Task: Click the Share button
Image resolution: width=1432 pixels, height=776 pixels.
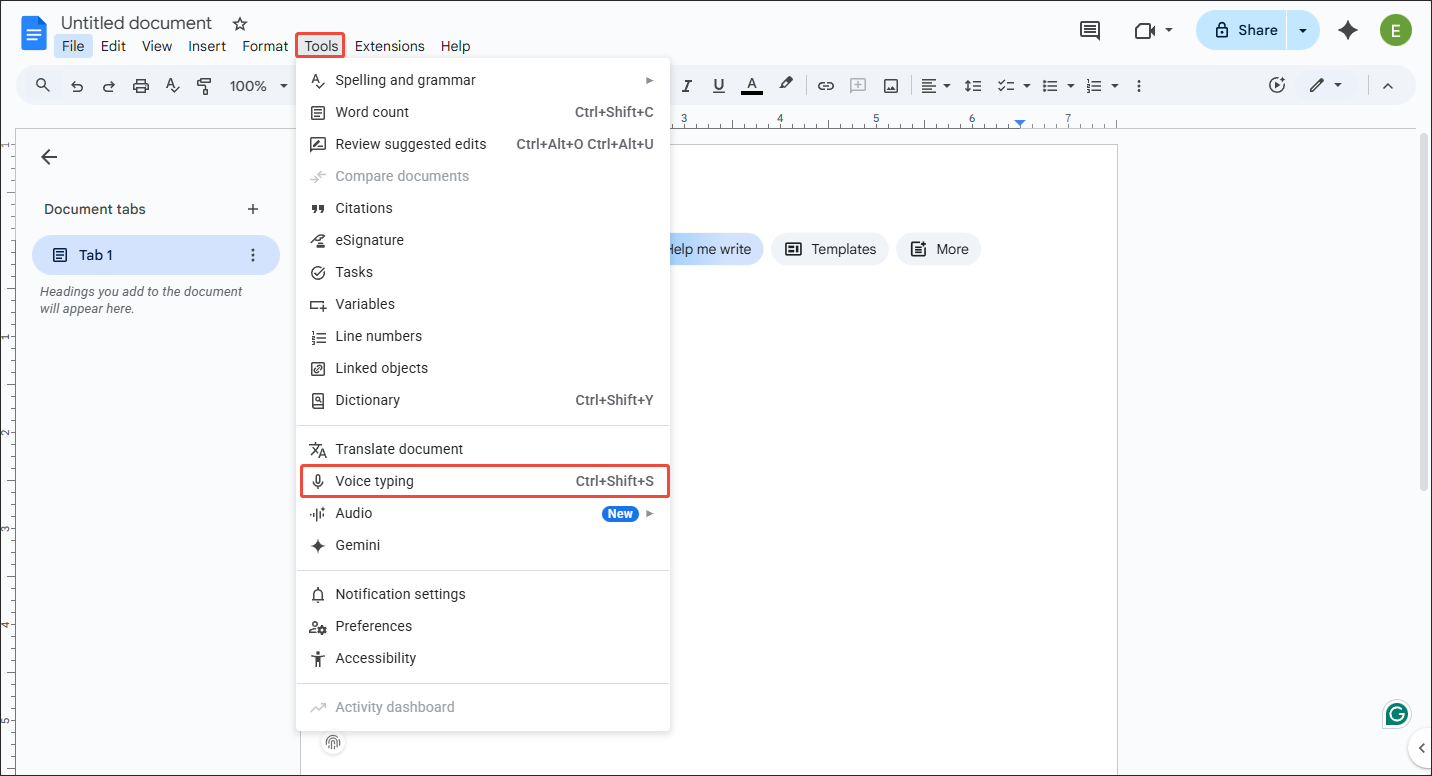Action: tap(1247, 29)
